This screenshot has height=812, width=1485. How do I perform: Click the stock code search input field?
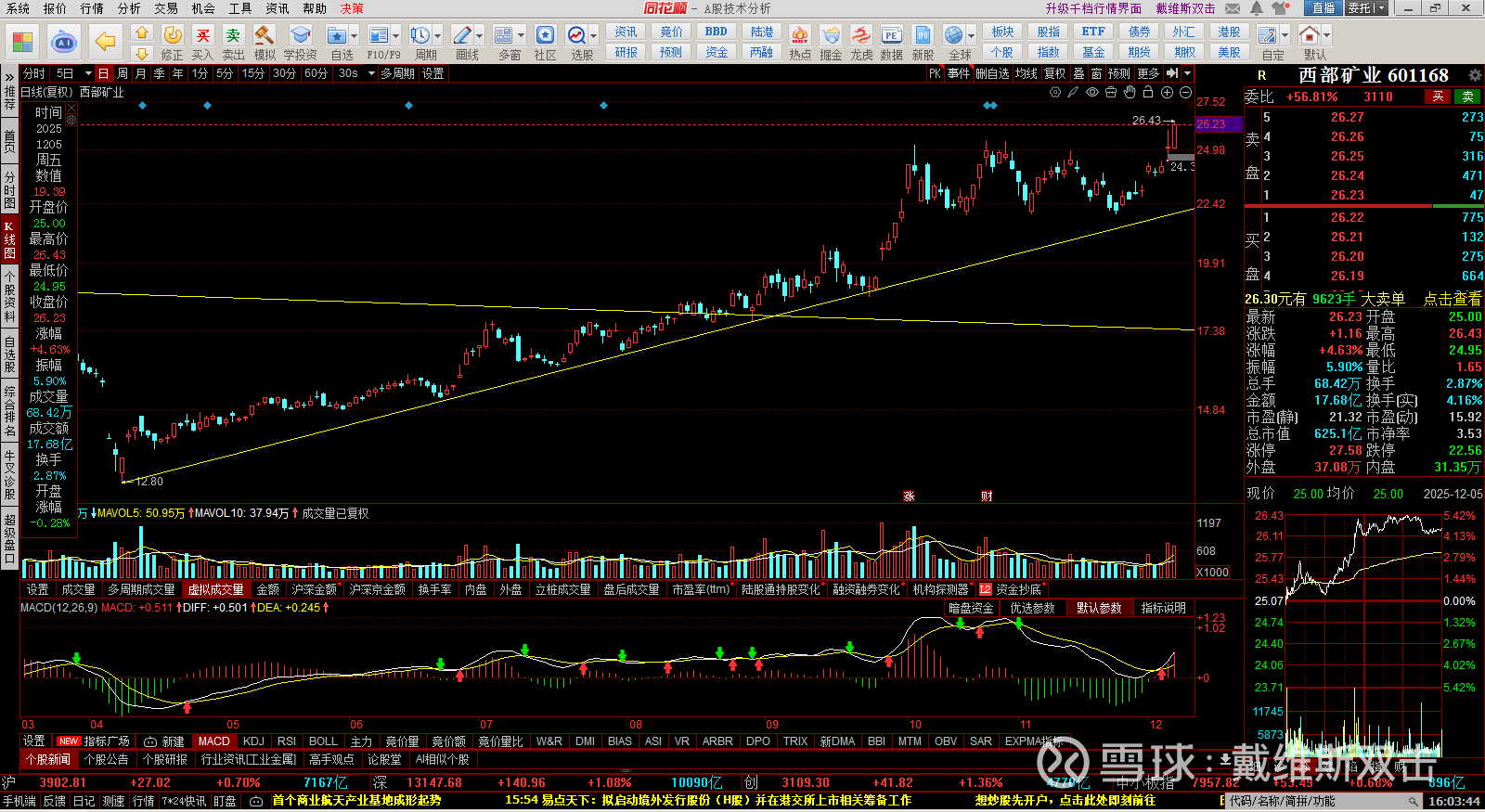[x=1322, y=801]
